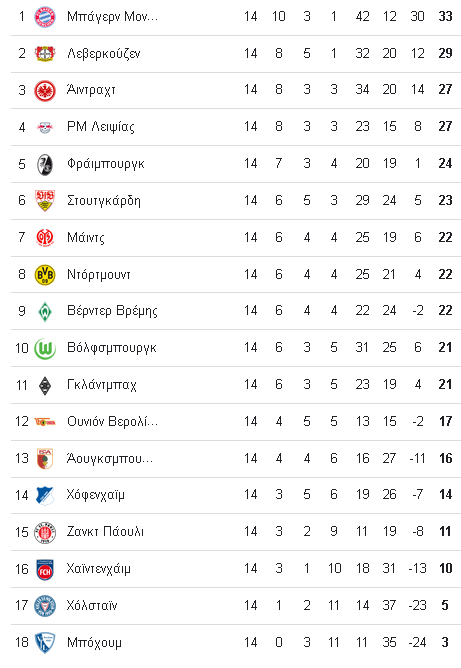Open the Χόλσταϊν team link
The height and width of the screenshot is (668, 461).
pyautogui.click(x=92, y=605)
